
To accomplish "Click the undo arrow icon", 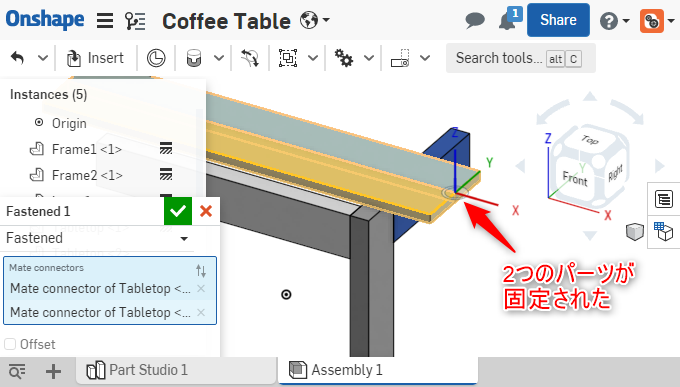I will pyautogui.click(x=18, y=58).
